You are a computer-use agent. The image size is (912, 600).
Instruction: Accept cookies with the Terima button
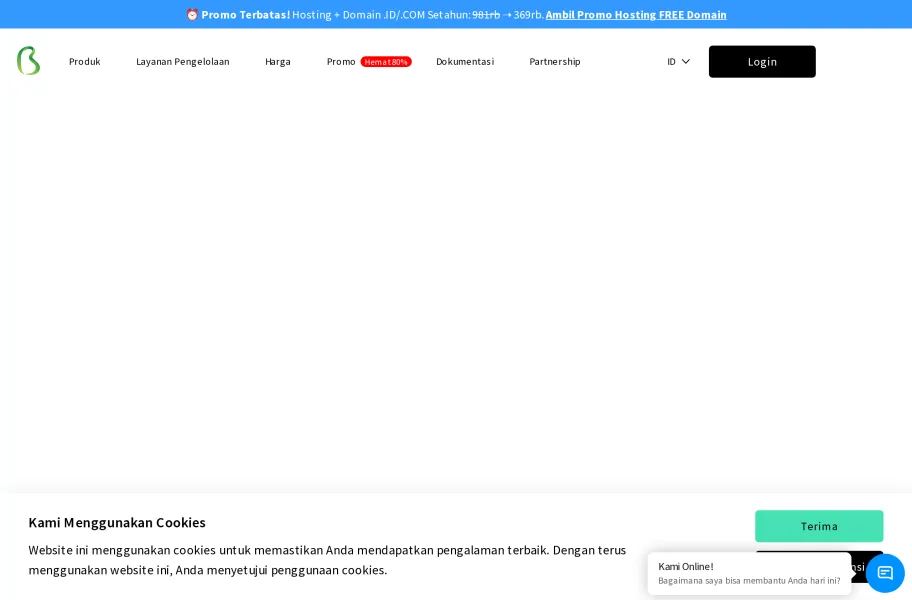click(819, 526)
